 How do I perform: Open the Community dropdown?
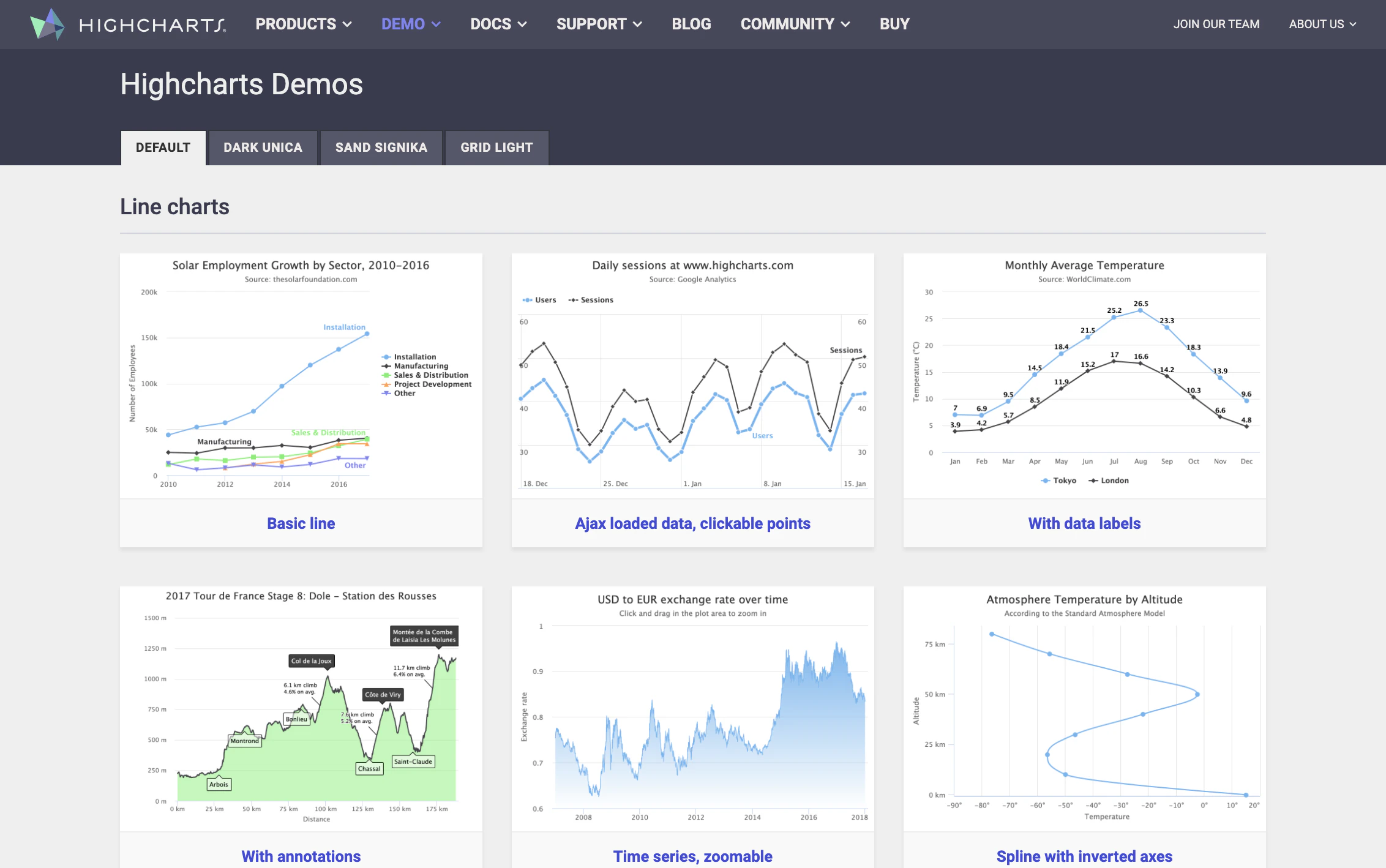click(x=795, y=24)
